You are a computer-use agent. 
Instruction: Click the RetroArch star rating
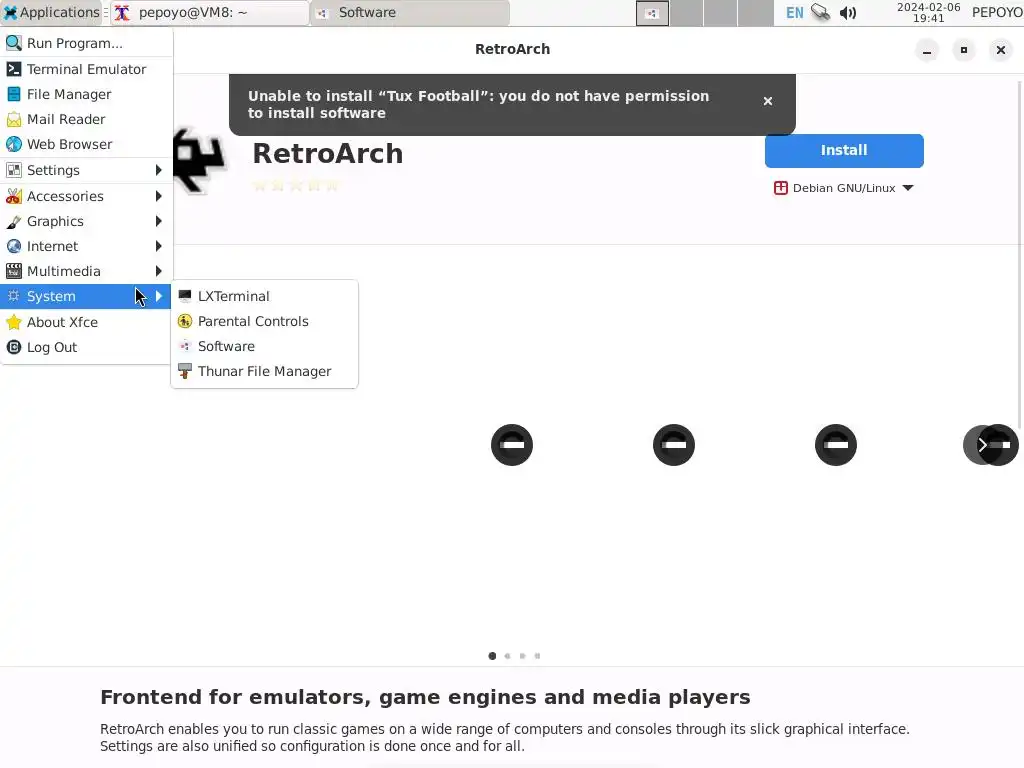click(296, 185)
